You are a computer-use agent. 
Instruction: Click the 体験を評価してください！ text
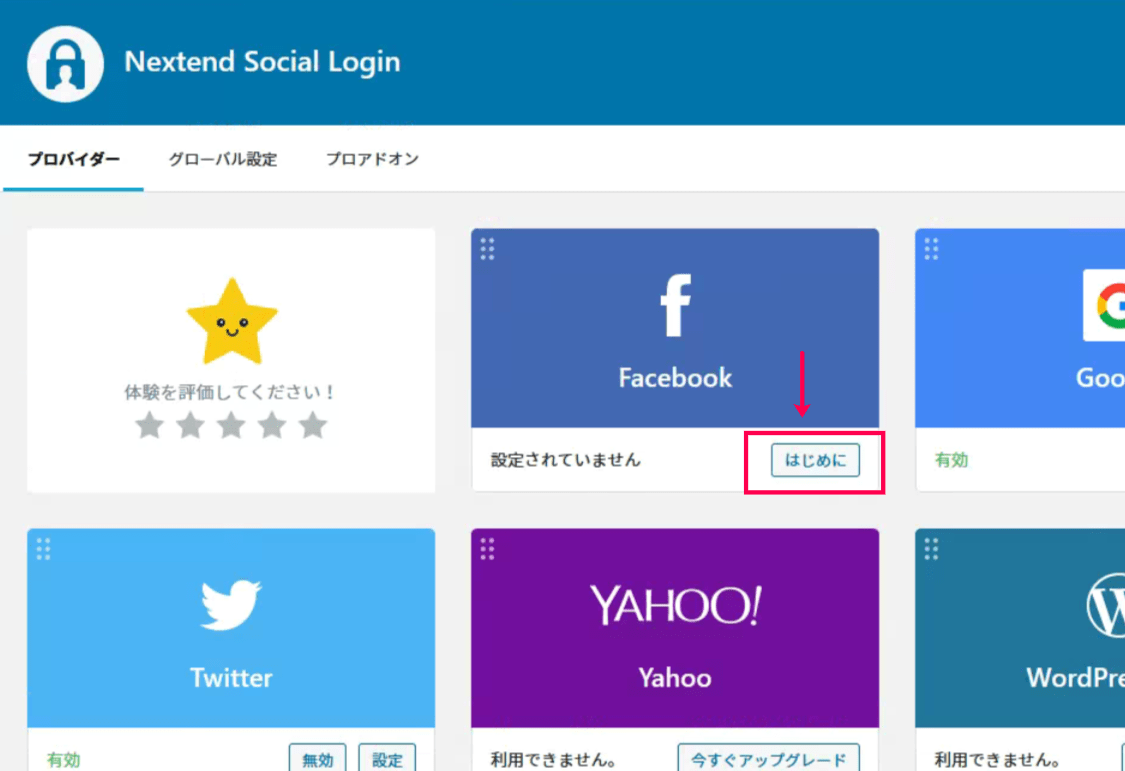tap(230, 392)
